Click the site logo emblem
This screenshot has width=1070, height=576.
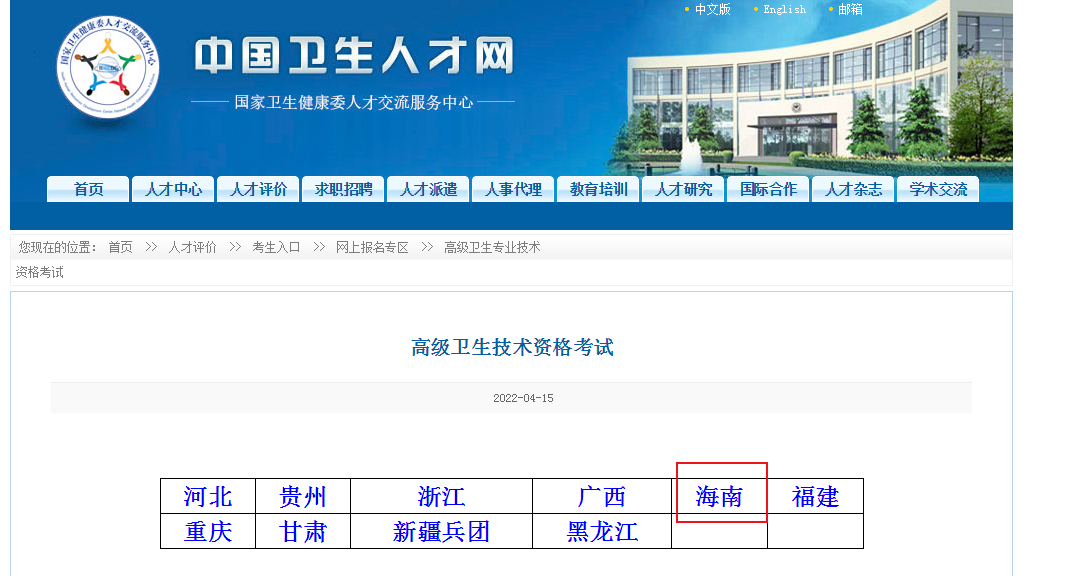(108, 67)
